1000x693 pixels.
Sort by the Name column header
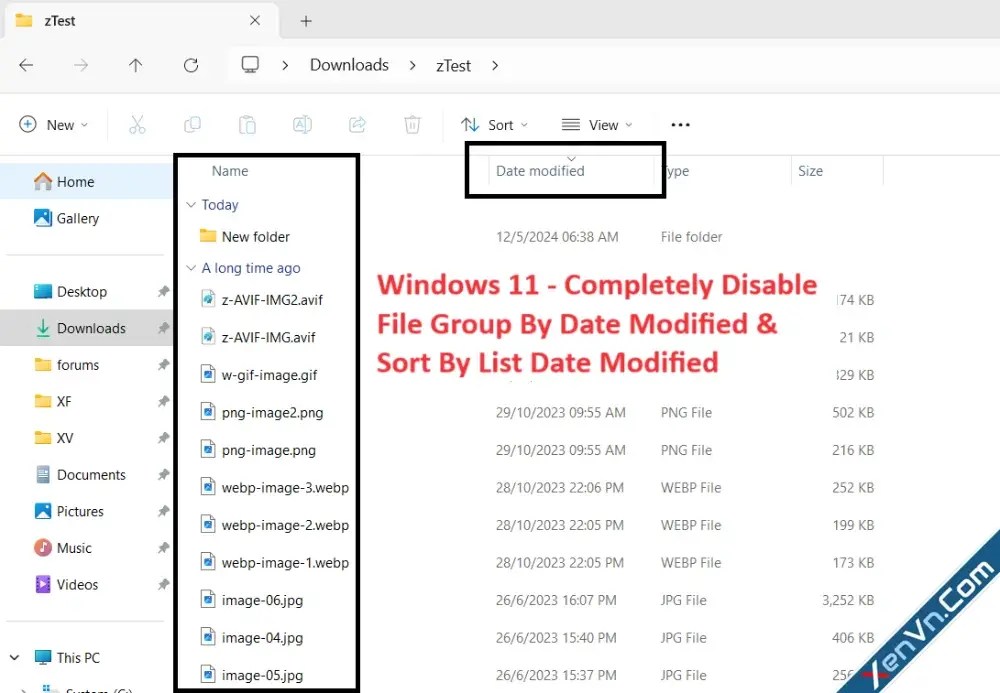[230, 171]
